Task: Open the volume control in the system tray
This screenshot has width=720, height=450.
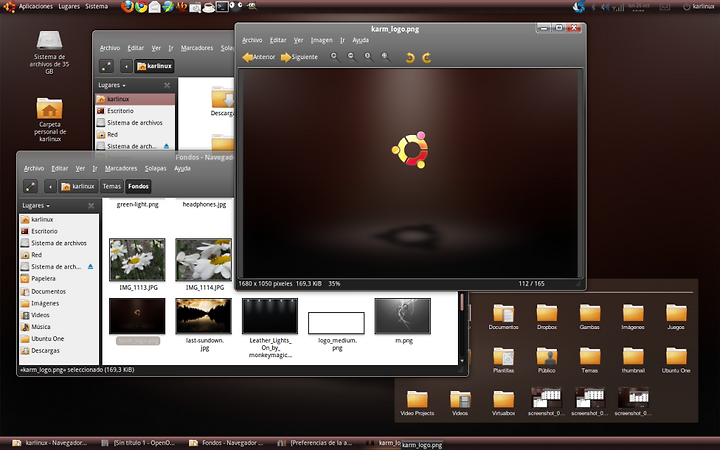Action: pos(606,7)
